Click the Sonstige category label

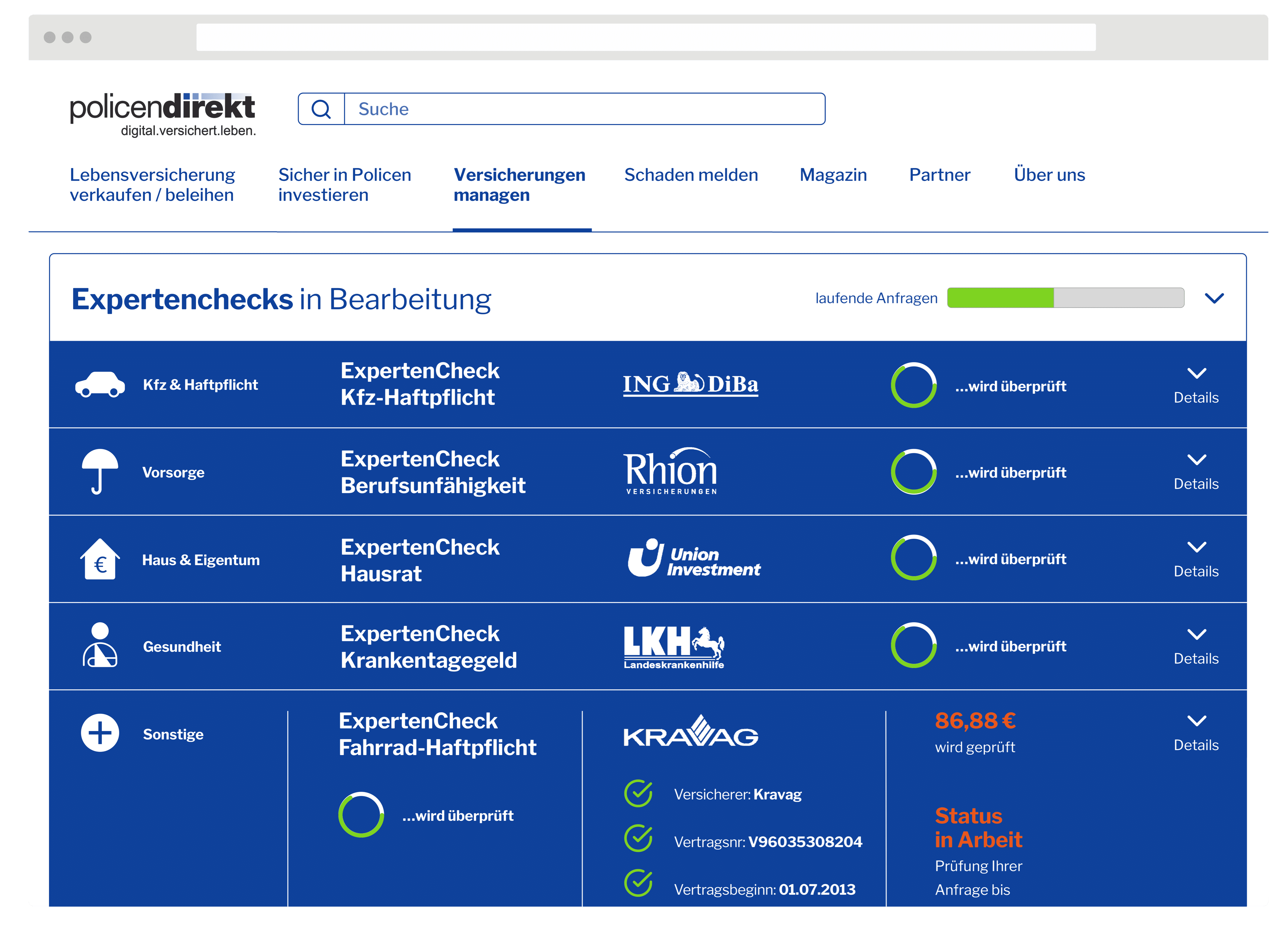173,734
